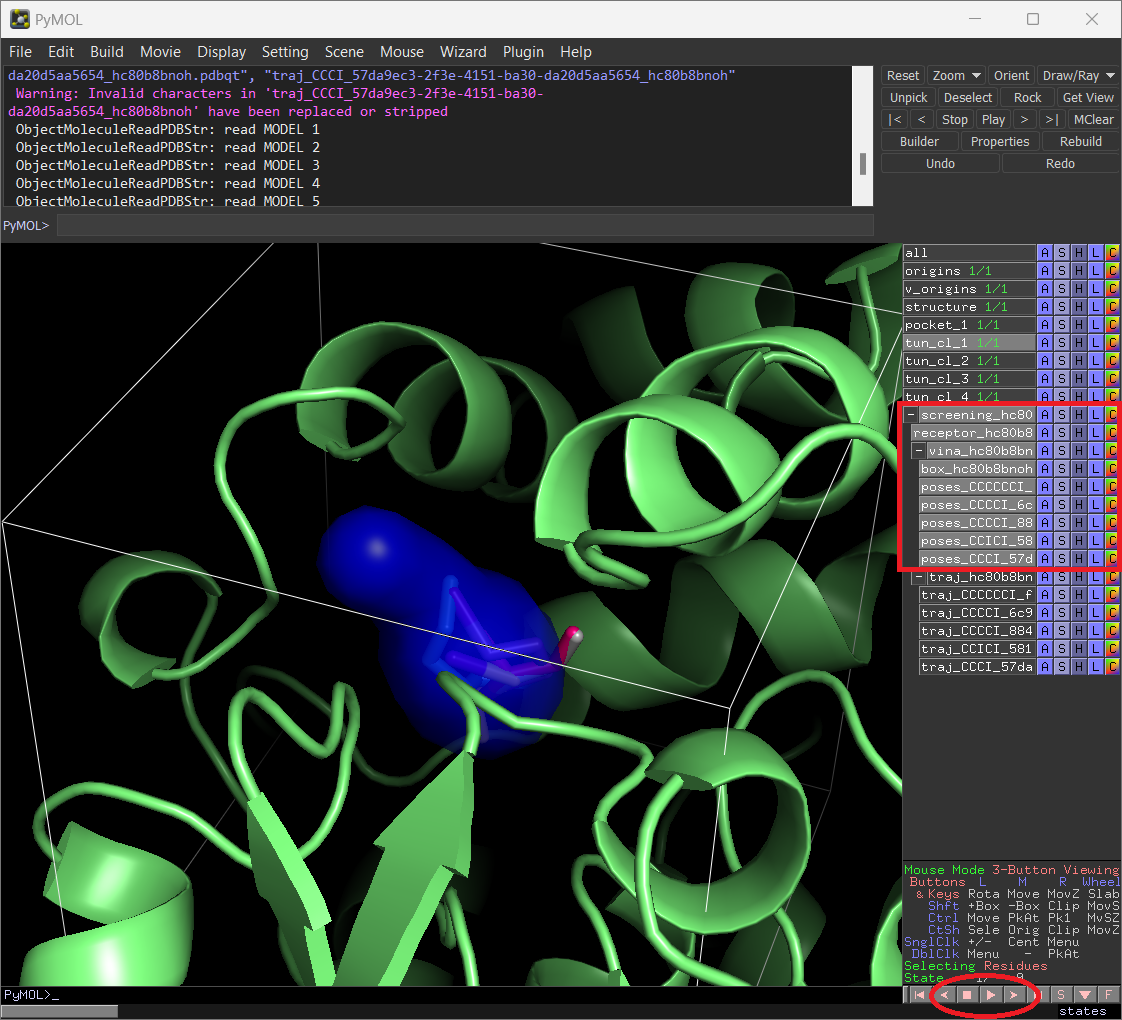Open Label menu (L) for origins object

pos(1096,271)
